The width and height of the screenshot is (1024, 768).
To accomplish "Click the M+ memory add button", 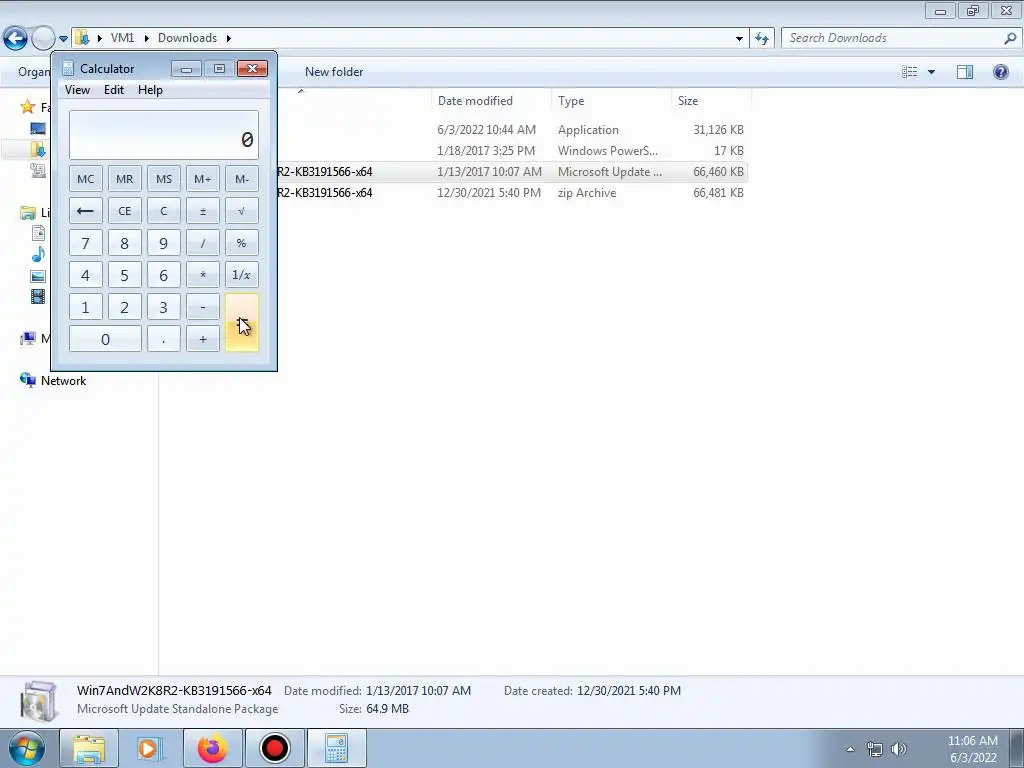I will click(x=202, y=179).
